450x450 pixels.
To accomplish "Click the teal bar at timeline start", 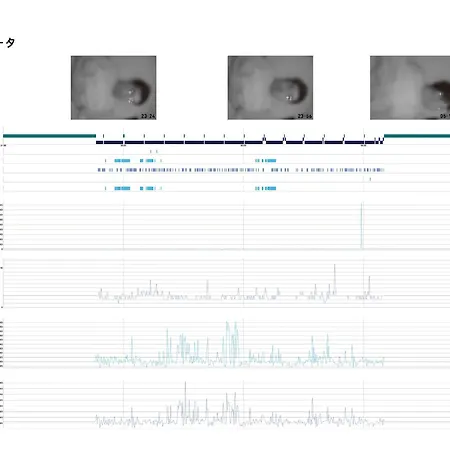I will (49, 136).
